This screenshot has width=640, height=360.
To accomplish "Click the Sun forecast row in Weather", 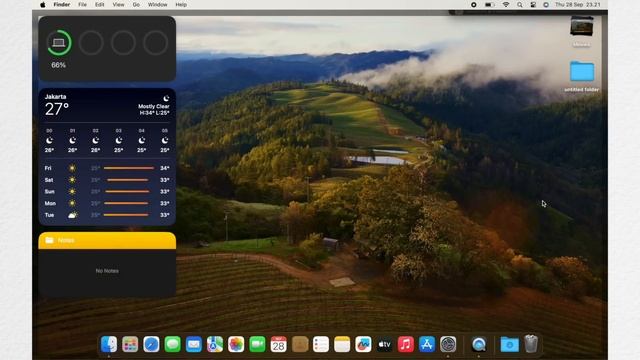I will click(x=107, y=191).
